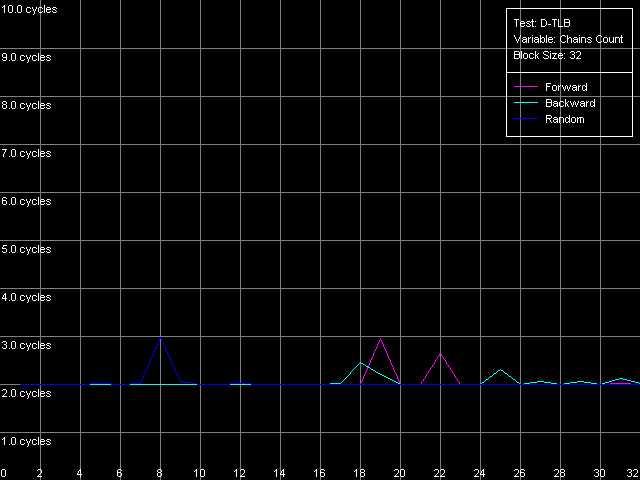Viewport: 640px width, 480px height.
Task: Click the x-axis tick label 16
Action: [x=320, y=473]
